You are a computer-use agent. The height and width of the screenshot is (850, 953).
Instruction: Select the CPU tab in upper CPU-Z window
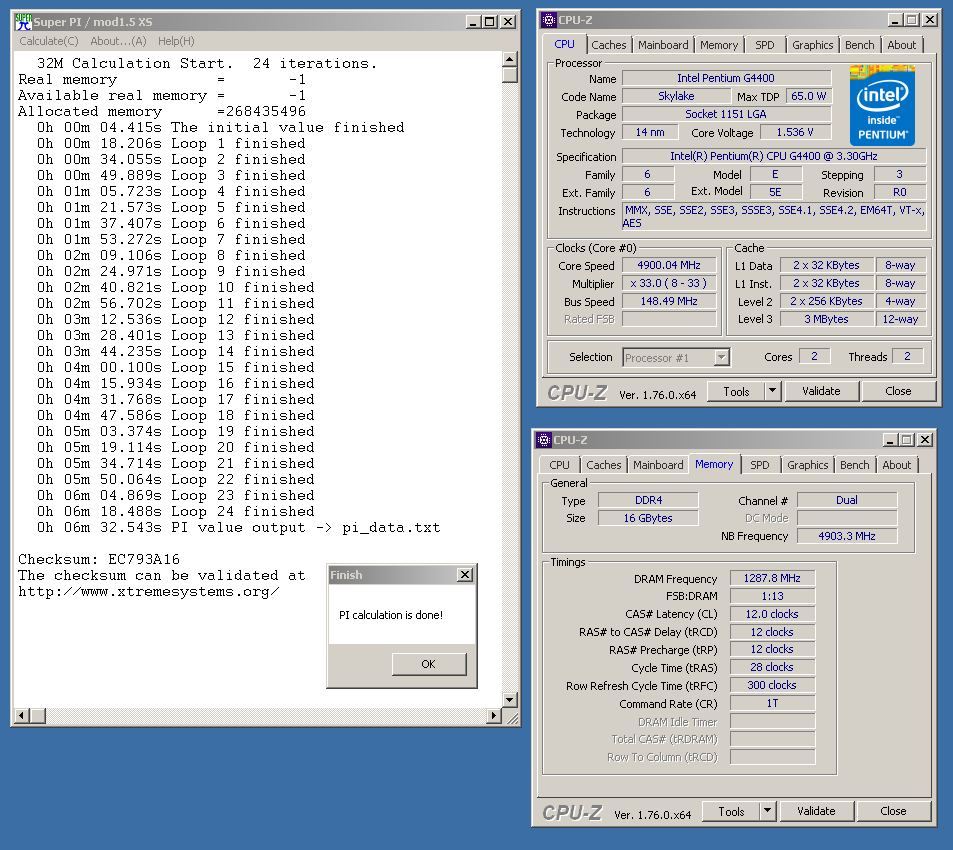pos(564,44)
